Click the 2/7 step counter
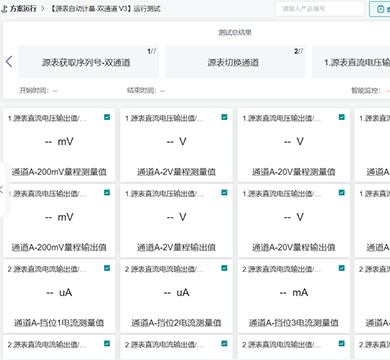The image size is (390, 360). point(298,51)
